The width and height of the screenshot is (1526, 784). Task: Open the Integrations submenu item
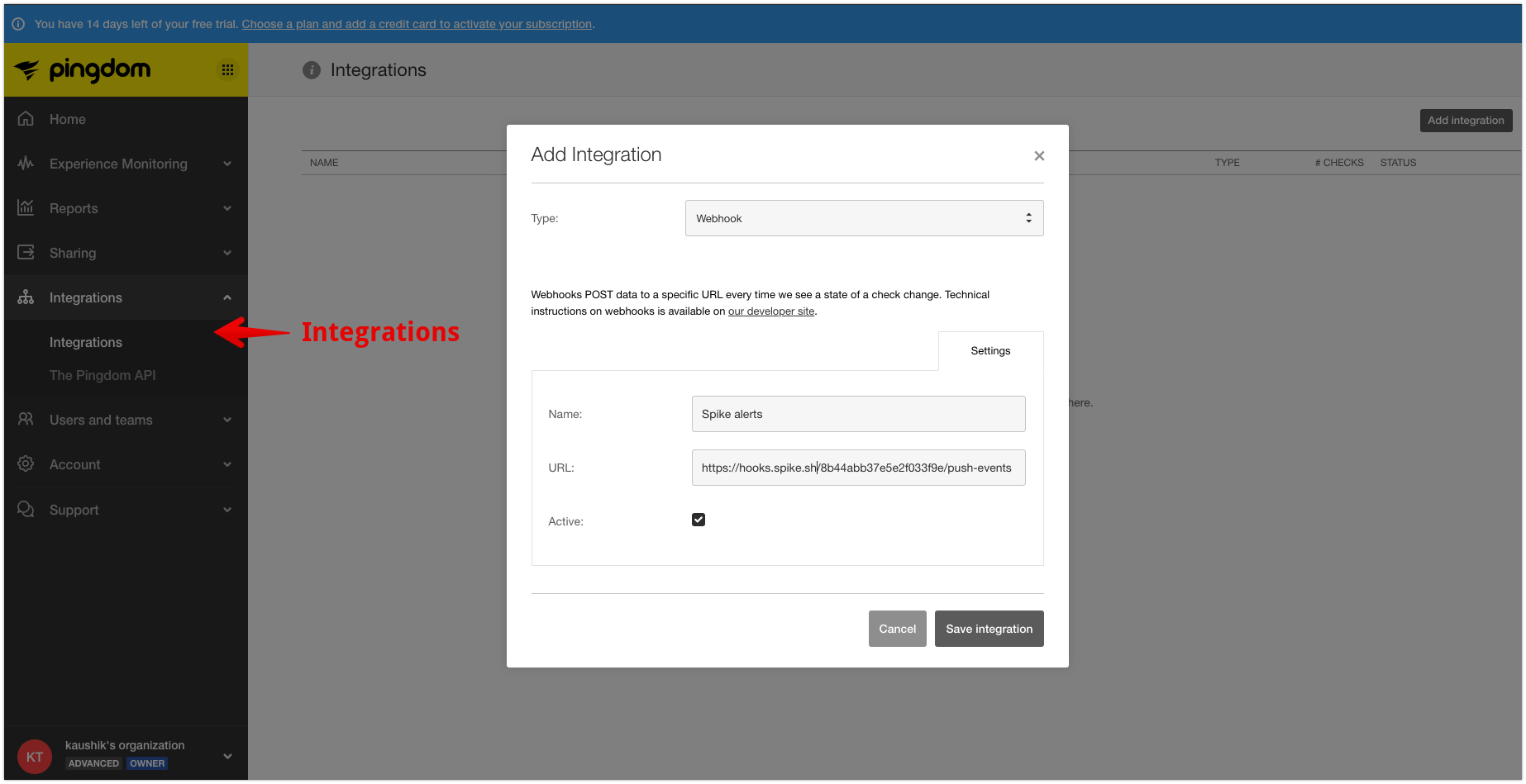(86, 342)
